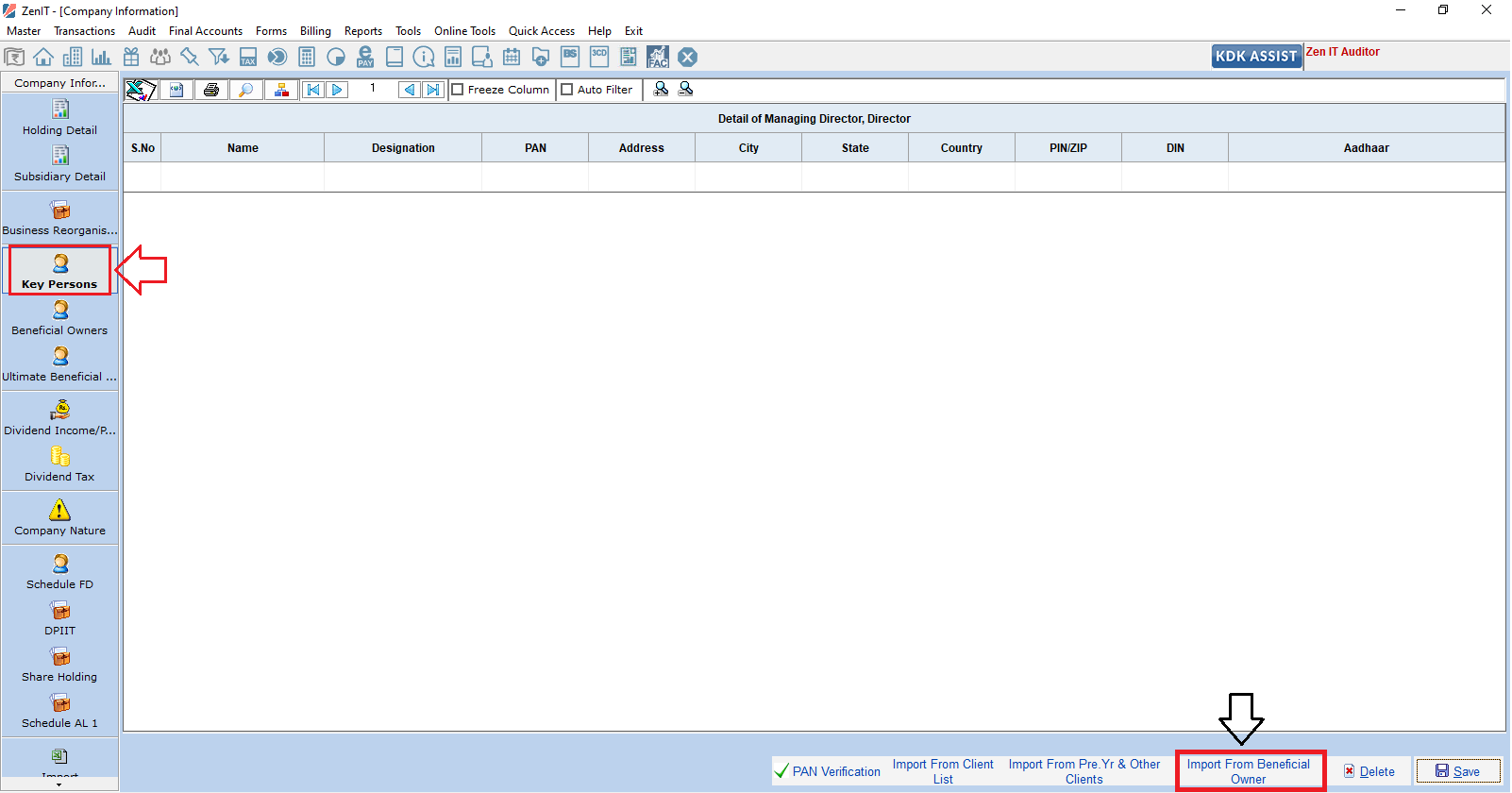Select Beneficial Owners in sidebar

pos(59,318)
